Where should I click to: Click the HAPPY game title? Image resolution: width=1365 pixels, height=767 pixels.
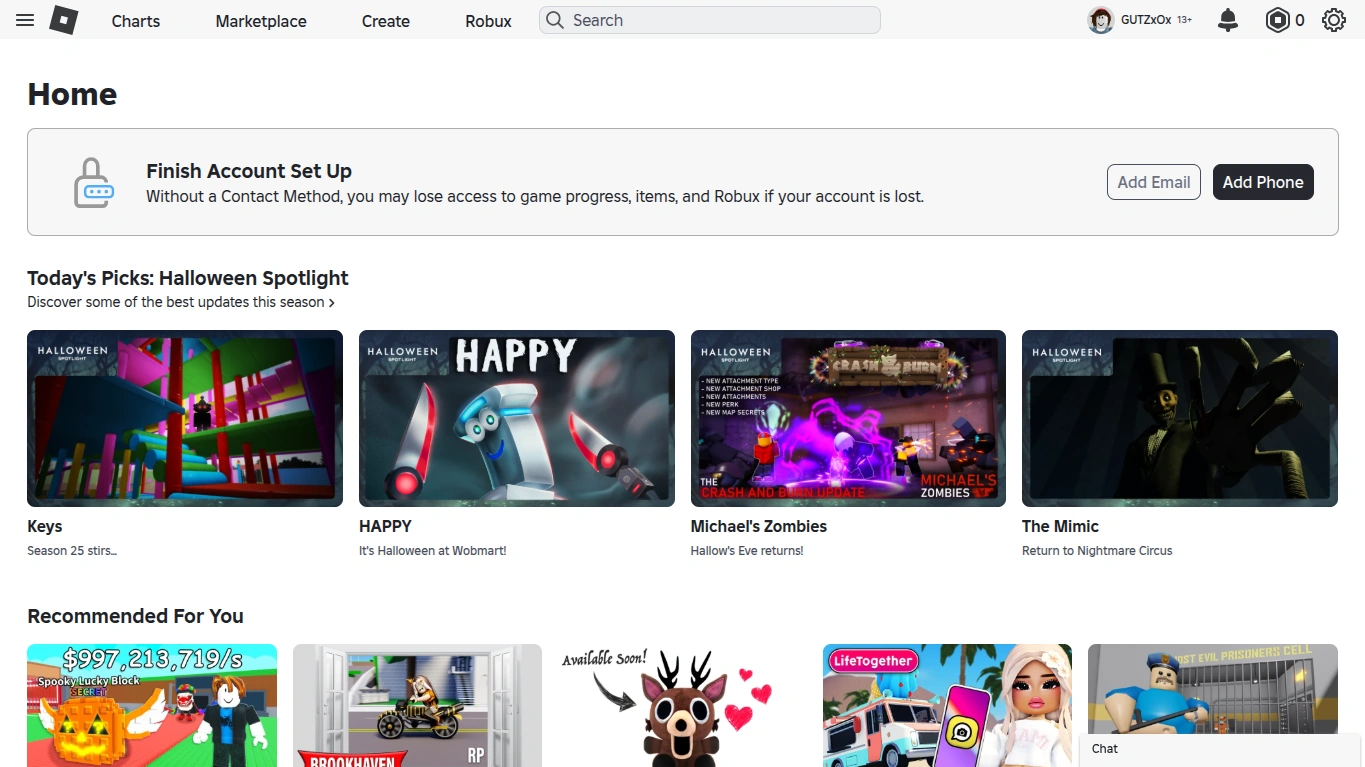pyautogui.click(x=385, y=526)
